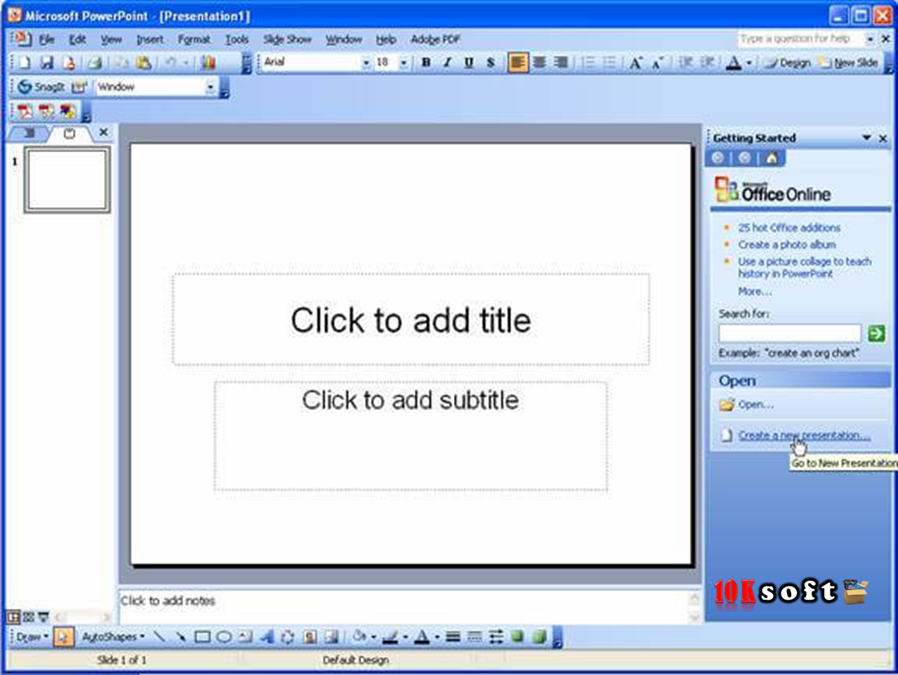898x675 pixels.
Task: Click the Undo arrow icon
Action: click(x=170, y=62)
